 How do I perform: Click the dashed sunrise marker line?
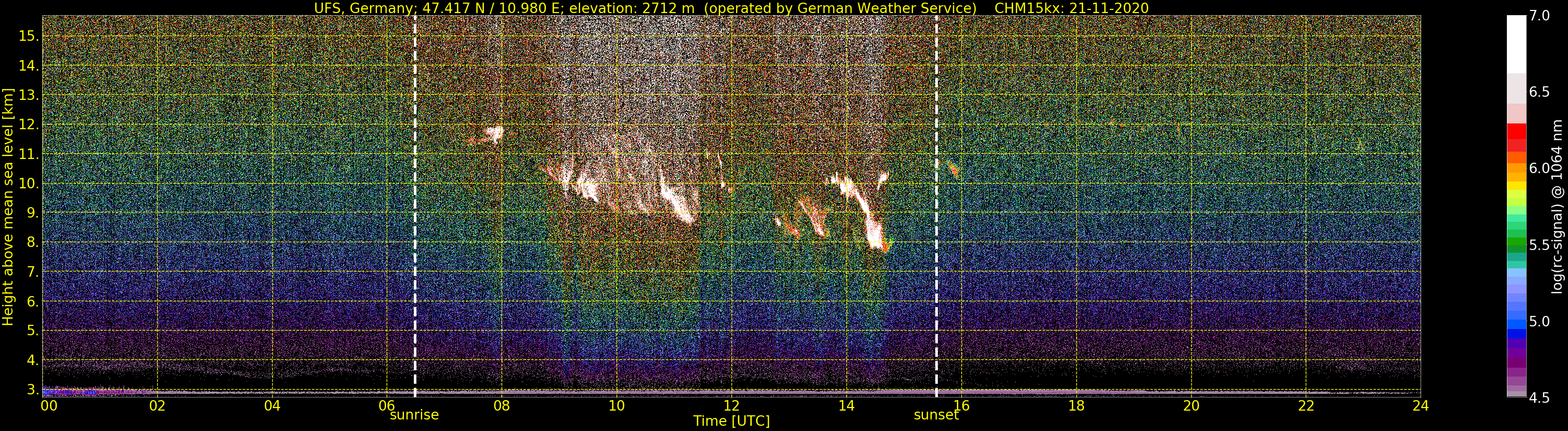click(414, 206)
